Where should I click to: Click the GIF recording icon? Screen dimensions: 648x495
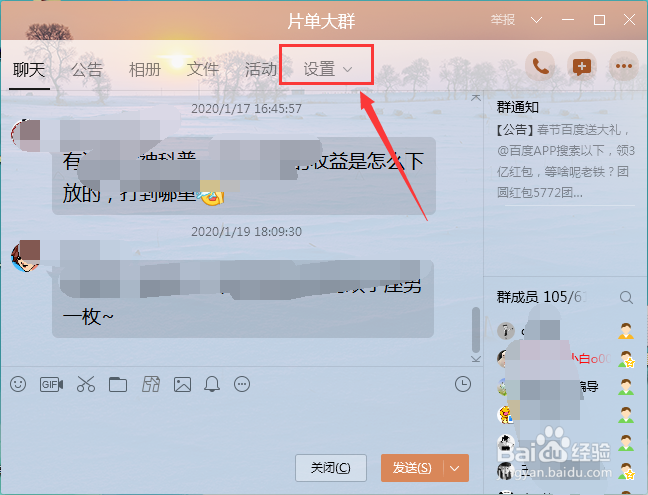tap(51, 385)
